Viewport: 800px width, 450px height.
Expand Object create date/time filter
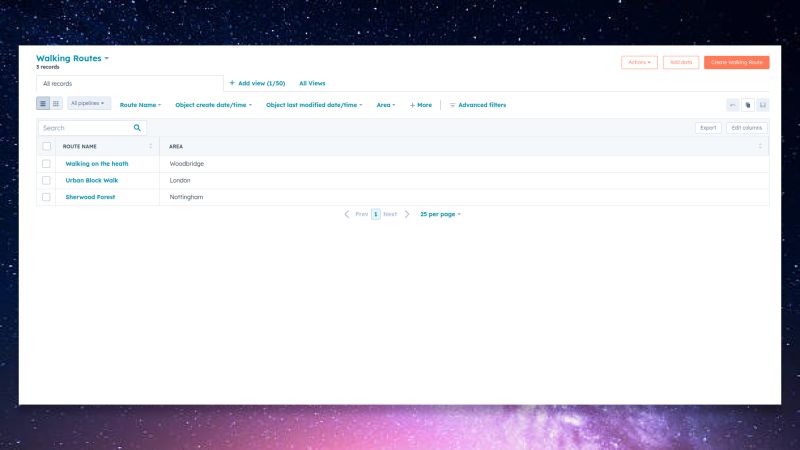click(x=213, y=105)
